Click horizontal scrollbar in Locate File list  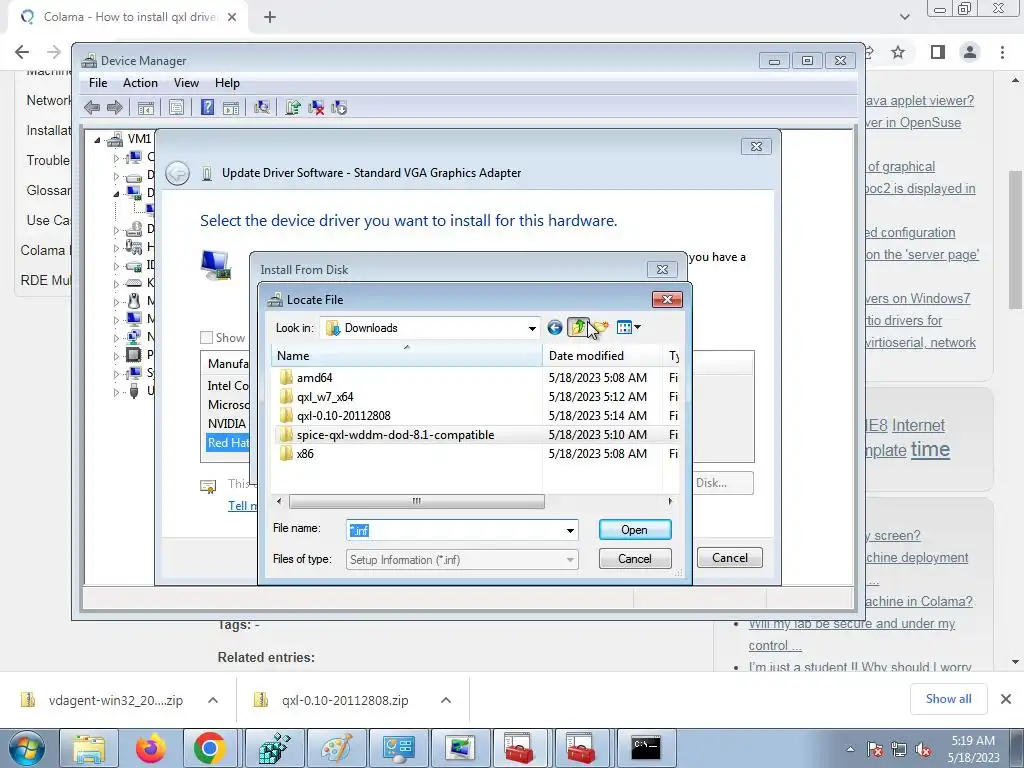point(417,501)
